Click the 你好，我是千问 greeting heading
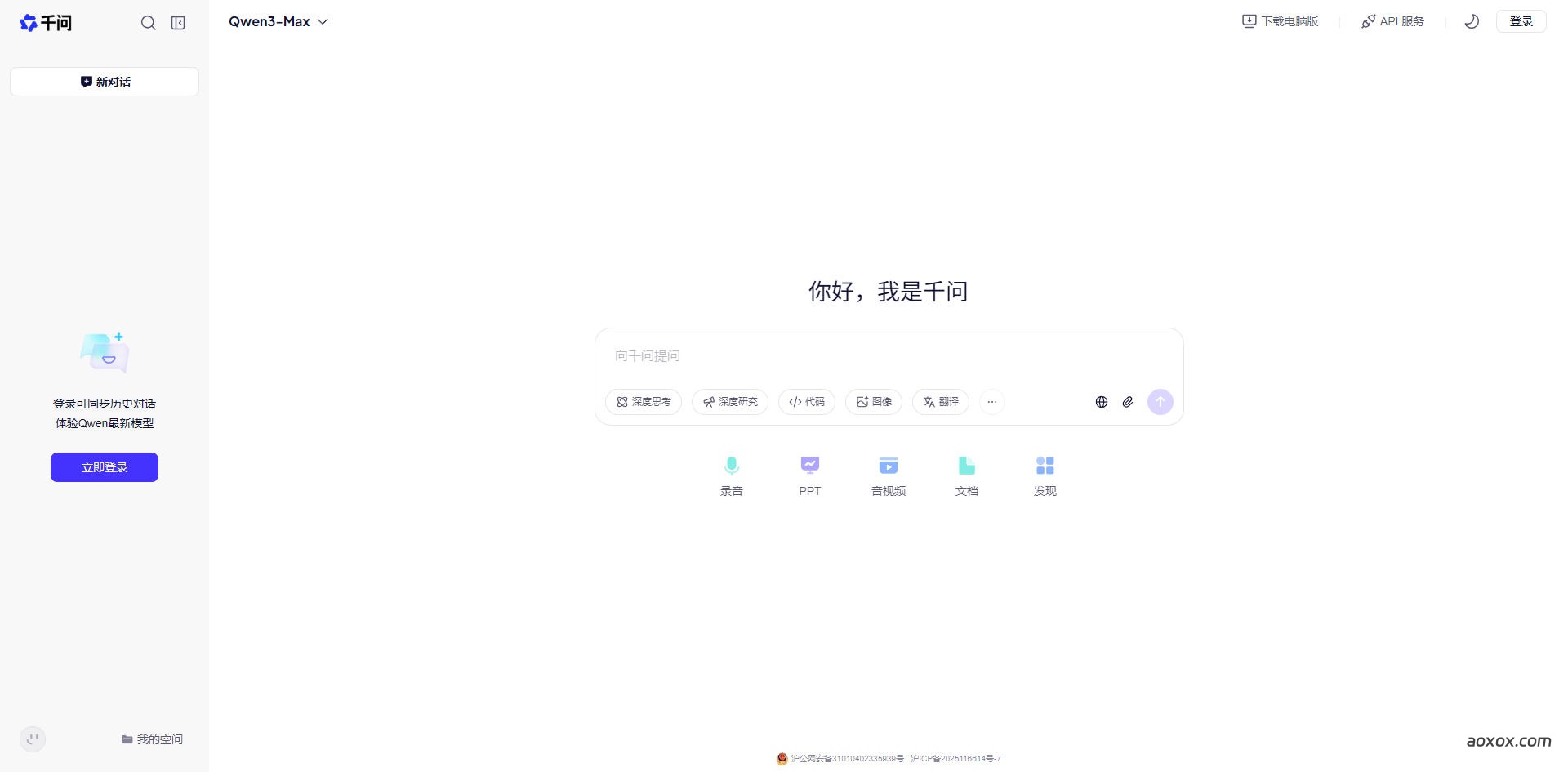The height and width of the screenshot is (772, 1568). [x=889, y=292]
